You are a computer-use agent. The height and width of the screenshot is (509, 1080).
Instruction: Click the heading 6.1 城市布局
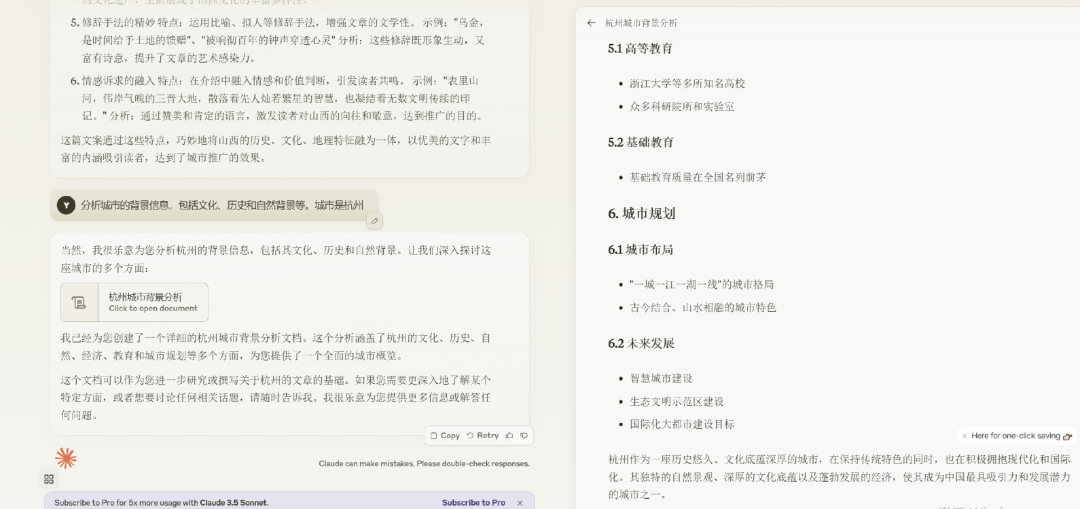tap(640, 249)
